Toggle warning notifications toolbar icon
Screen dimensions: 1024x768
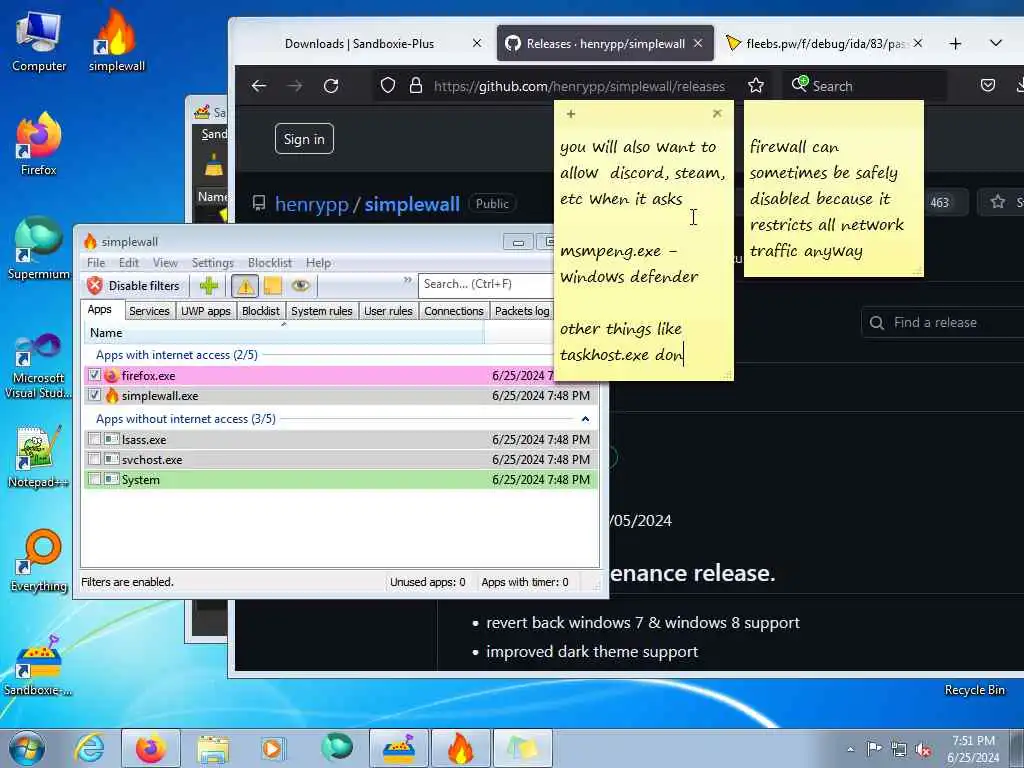246,285
